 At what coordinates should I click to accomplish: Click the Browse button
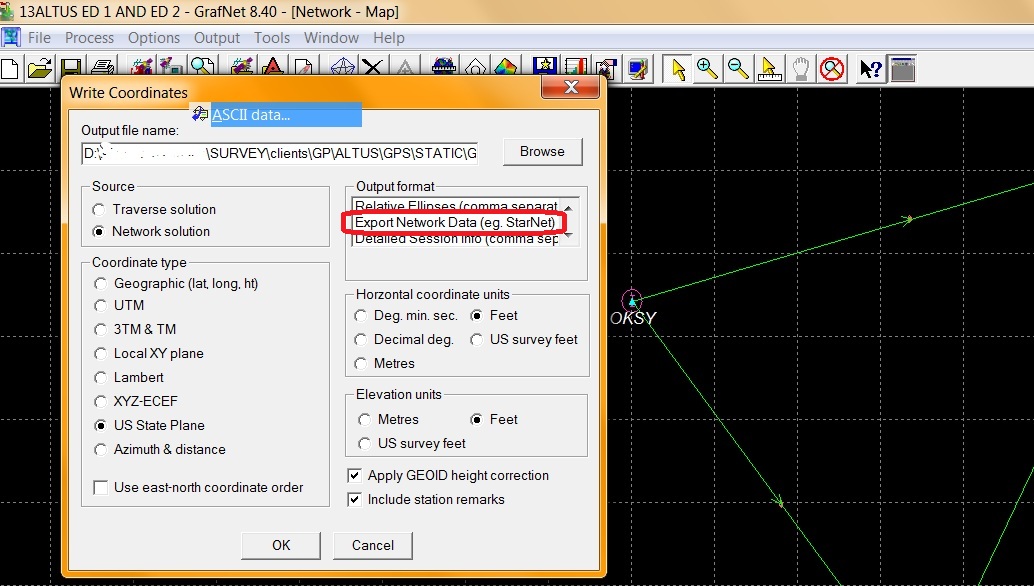pyautogui.click(x=542, y=152)
